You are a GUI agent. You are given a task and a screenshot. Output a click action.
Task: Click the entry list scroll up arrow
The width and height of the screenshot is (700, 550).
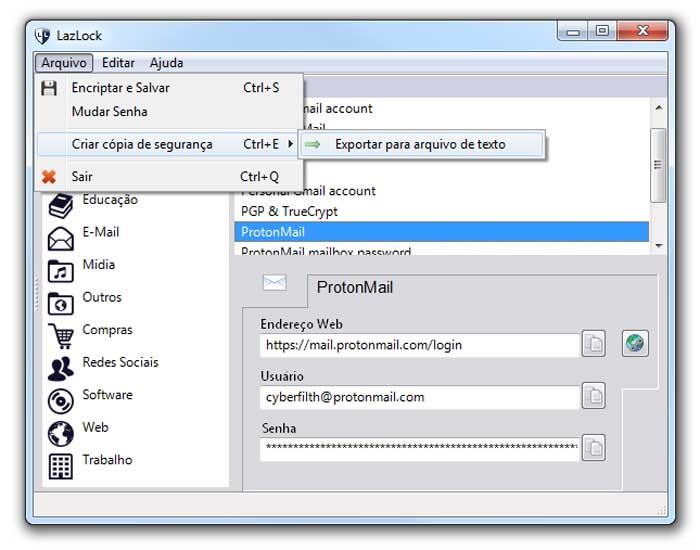click(x=658, y=108)
